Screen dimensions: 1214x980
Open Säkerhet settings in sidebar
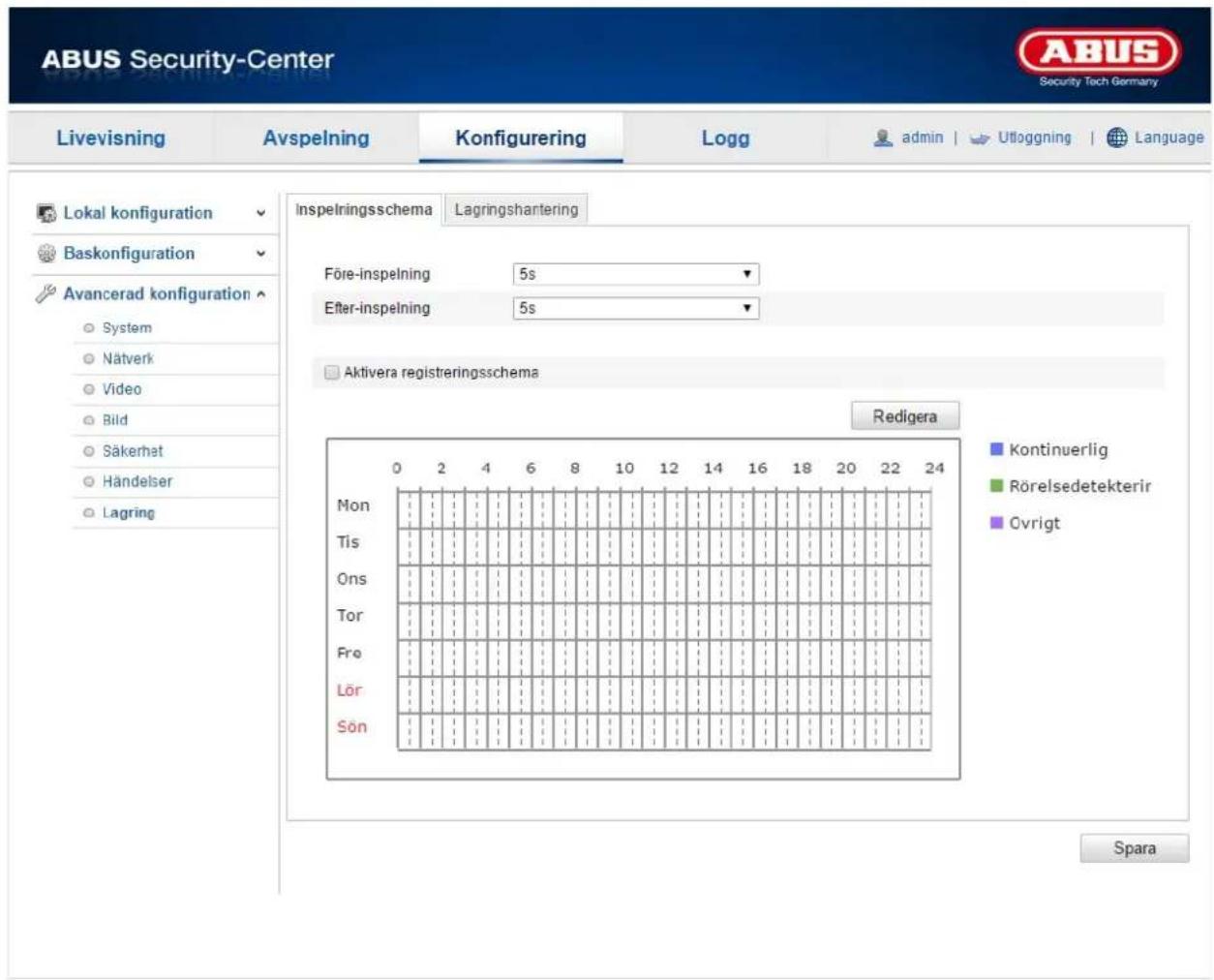coord(133,451)
